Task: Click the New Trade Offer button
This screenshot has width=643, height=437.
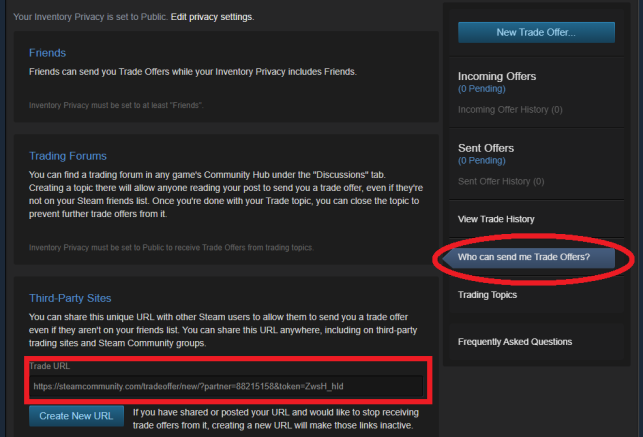Action: [536, 32]
